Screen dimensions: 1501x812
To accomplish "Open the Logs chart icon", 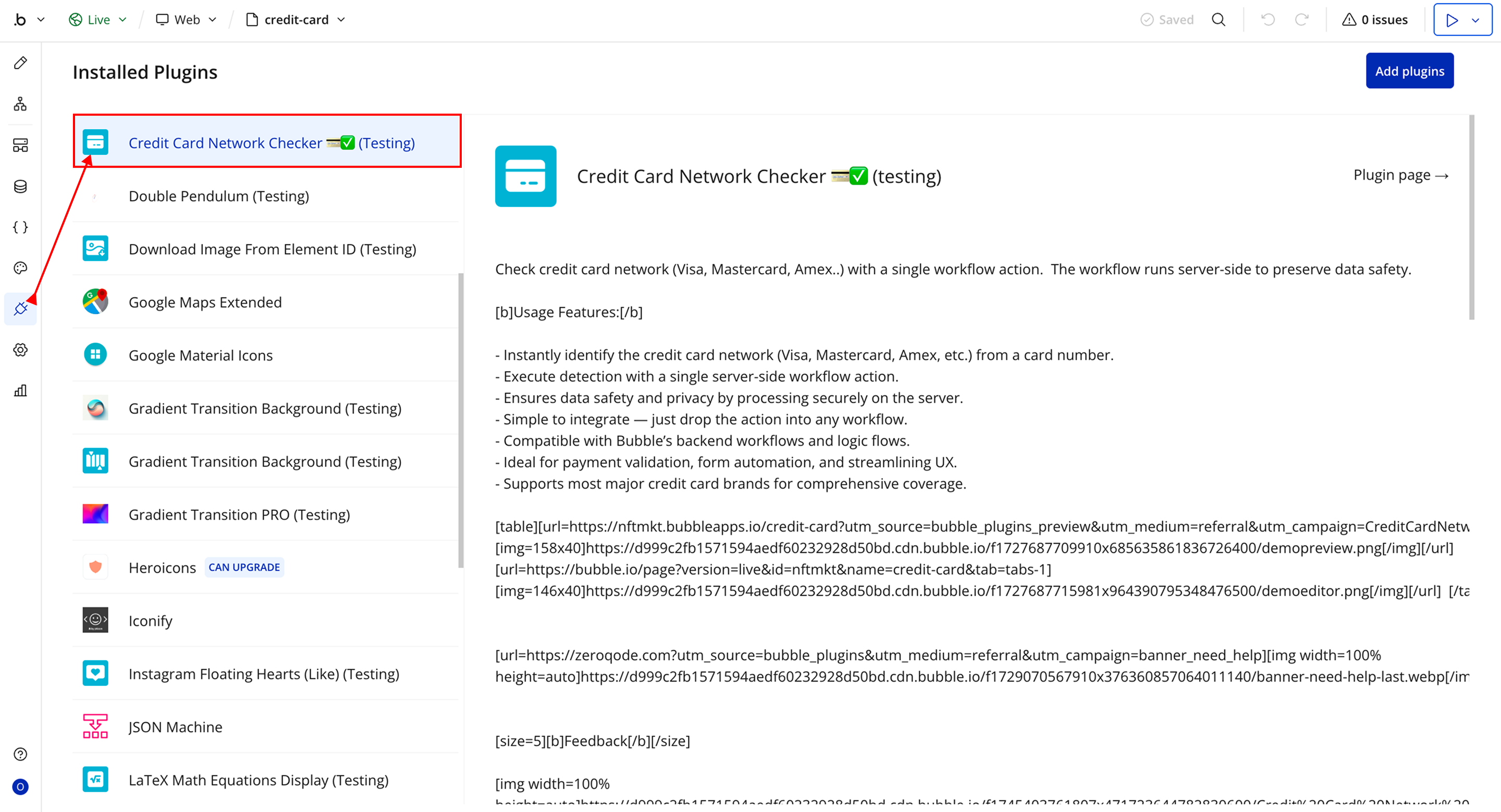I will click(x=20, y=391).
